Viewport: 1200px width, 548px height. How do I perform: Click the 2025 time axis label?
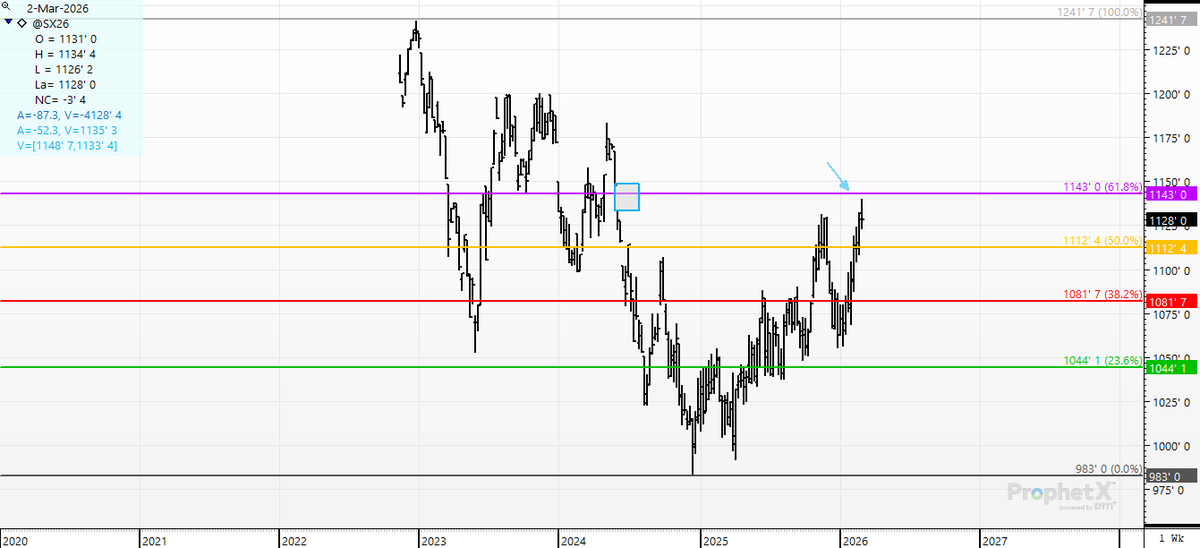point(715,541)
